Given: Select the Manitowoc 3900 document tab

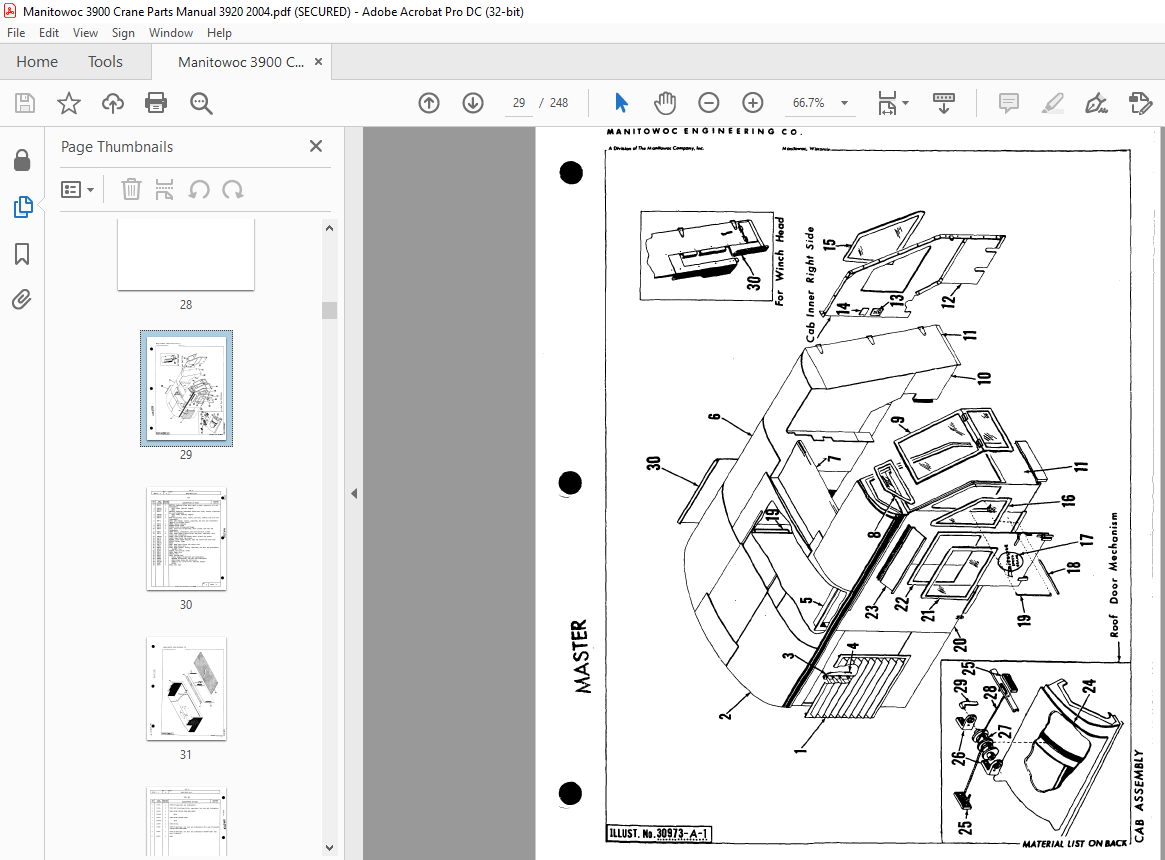Looking at the screenshot, I should pos(241,62).
